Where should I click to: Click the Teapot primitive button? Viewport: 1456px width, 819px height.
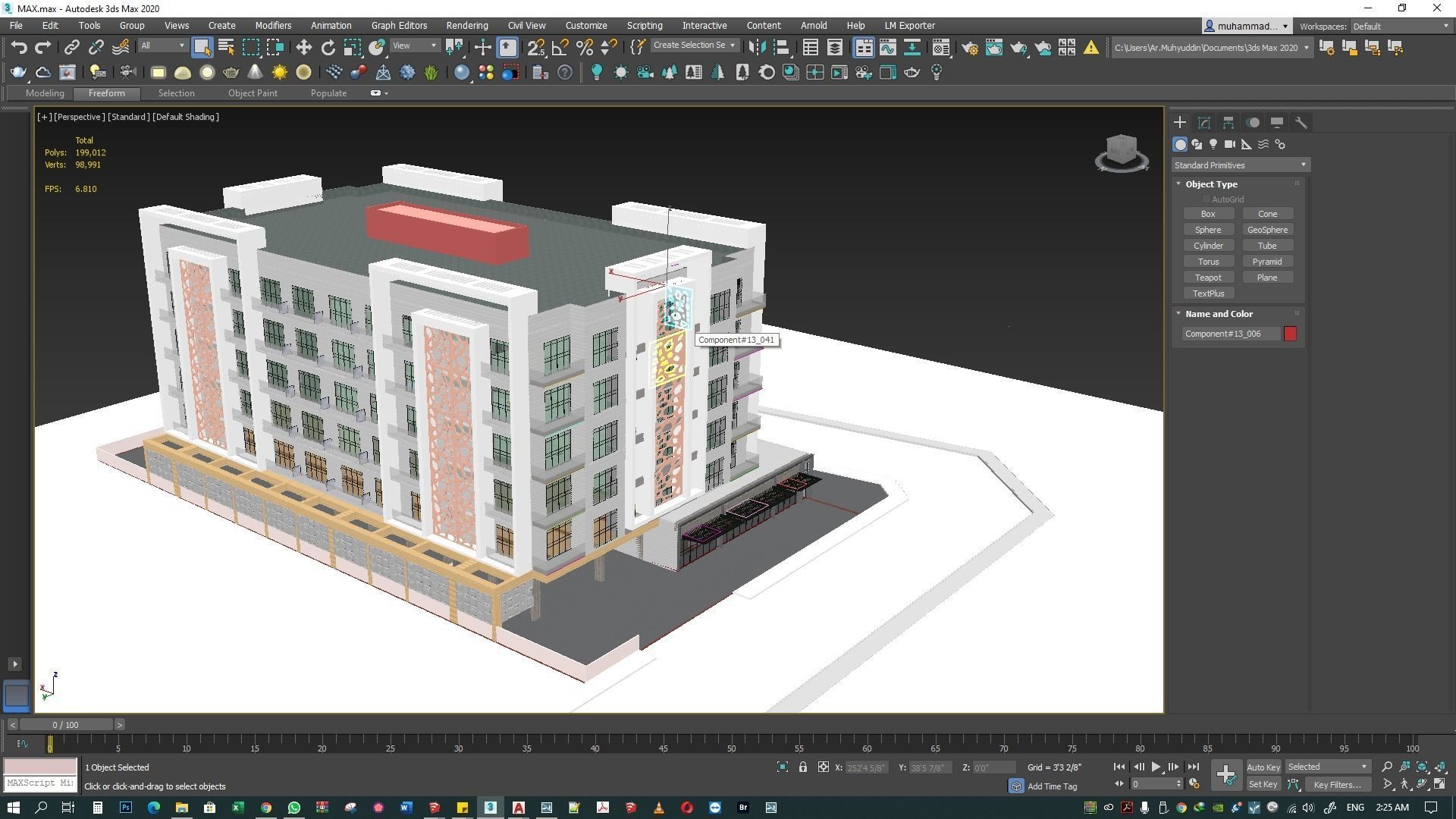click(1208, 278)
